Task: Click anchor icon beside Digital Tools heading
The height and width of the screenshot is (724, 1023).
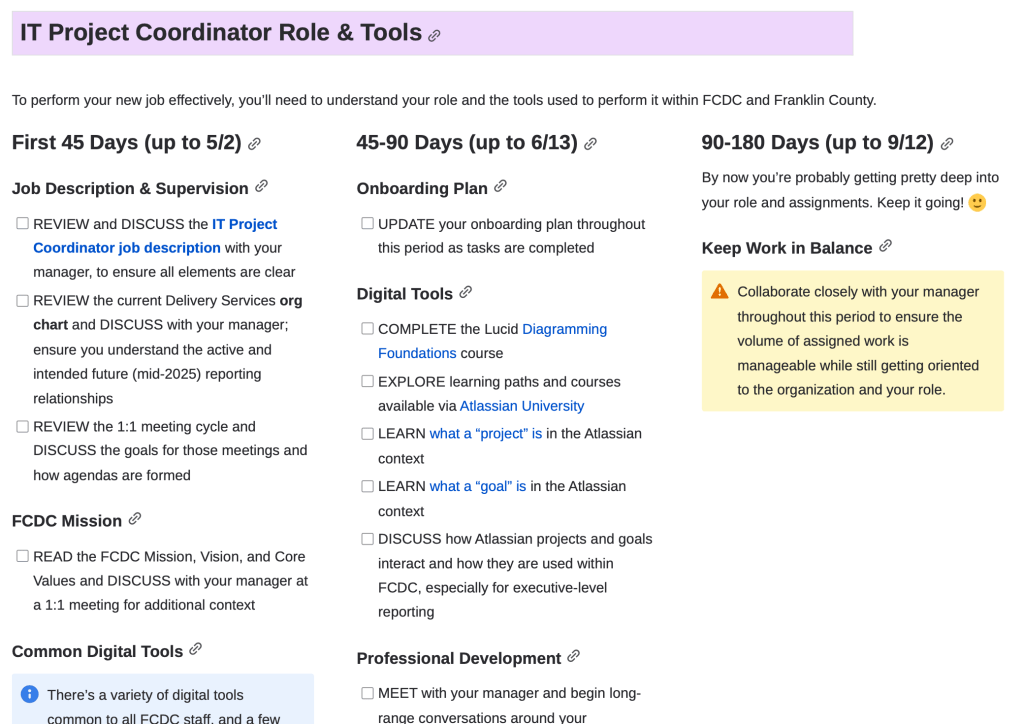Action: [x=465, y=292]
